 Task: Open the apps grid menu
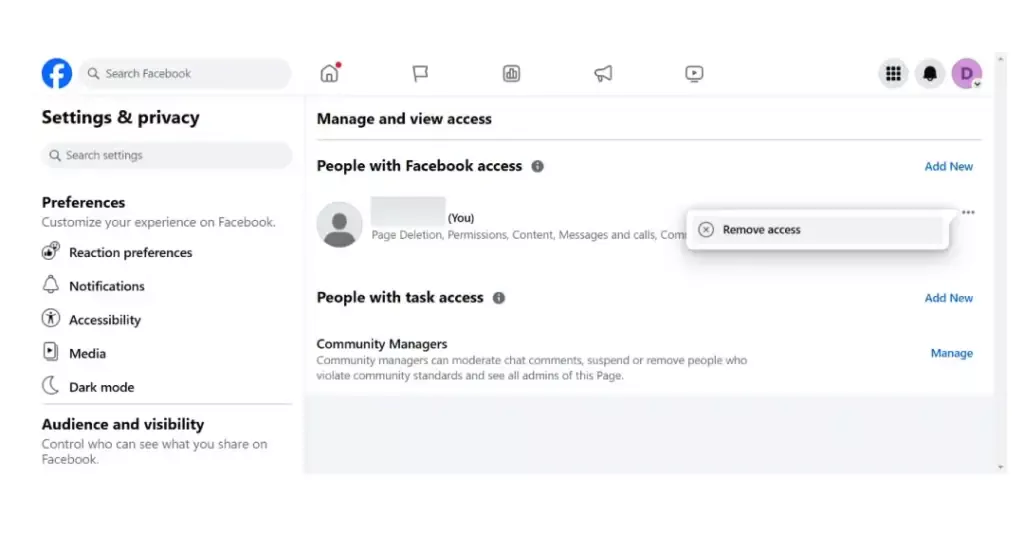(x=893, y=73)
